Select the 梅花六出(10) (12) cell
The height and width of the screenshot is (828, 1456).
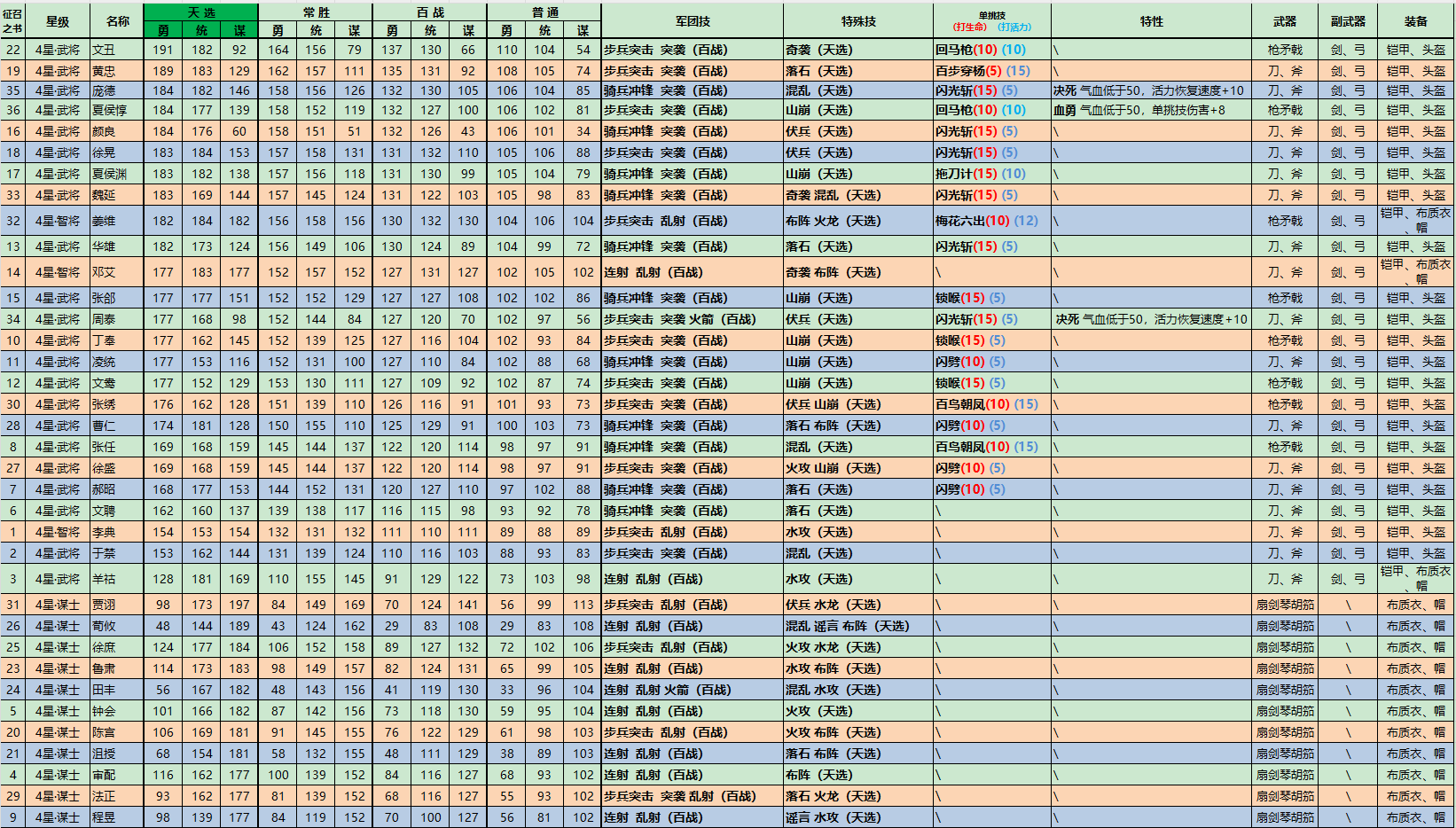(x=992, y=221)
